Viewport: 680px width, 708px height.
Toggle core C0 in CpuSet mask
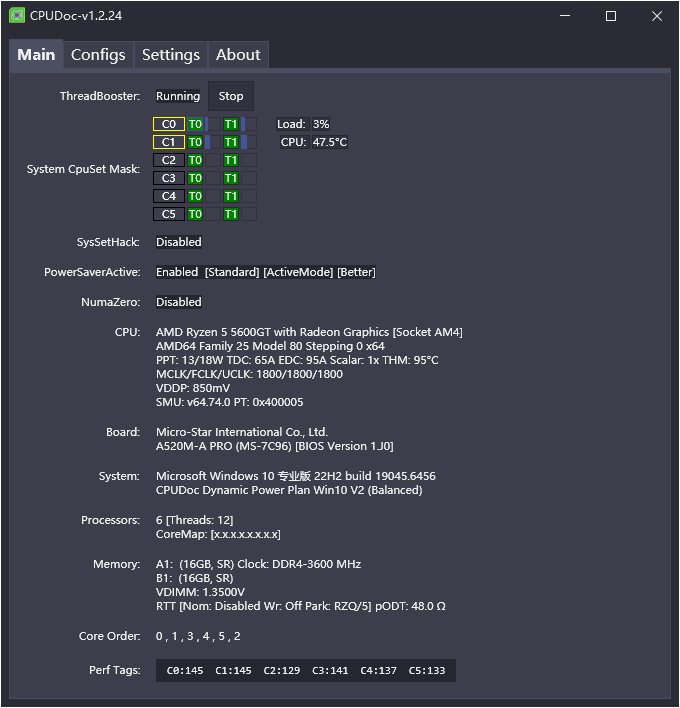point(169,124)
